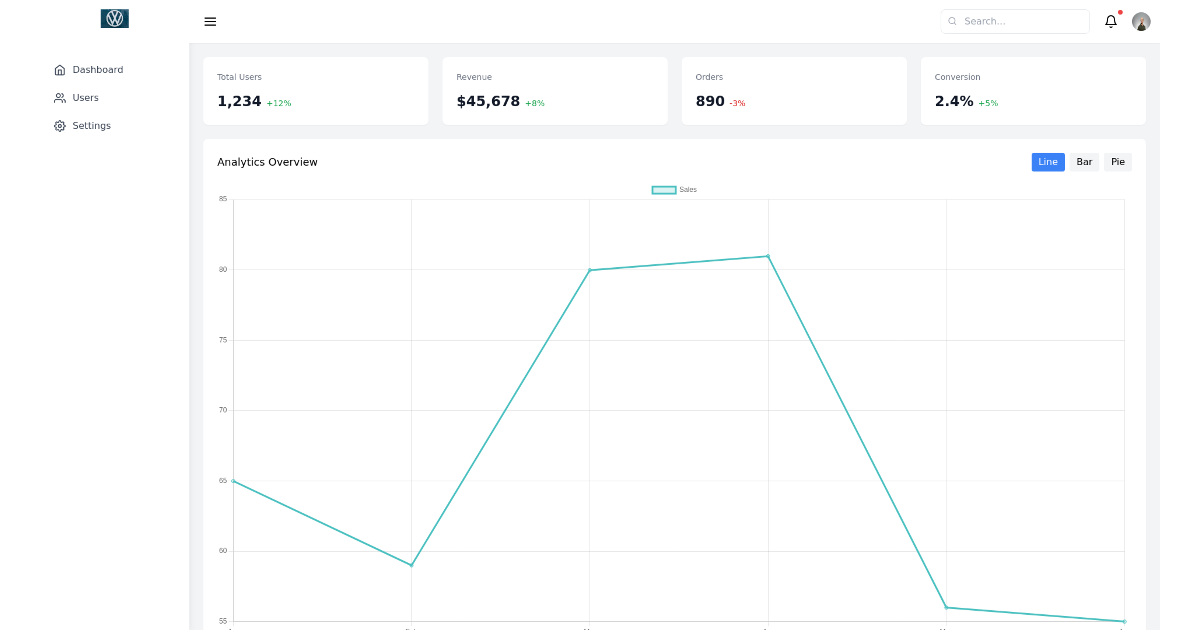Click the Users people icon
Viewport: 1200px width, 630px height.
pyautogui.click(x=60, y=97)
